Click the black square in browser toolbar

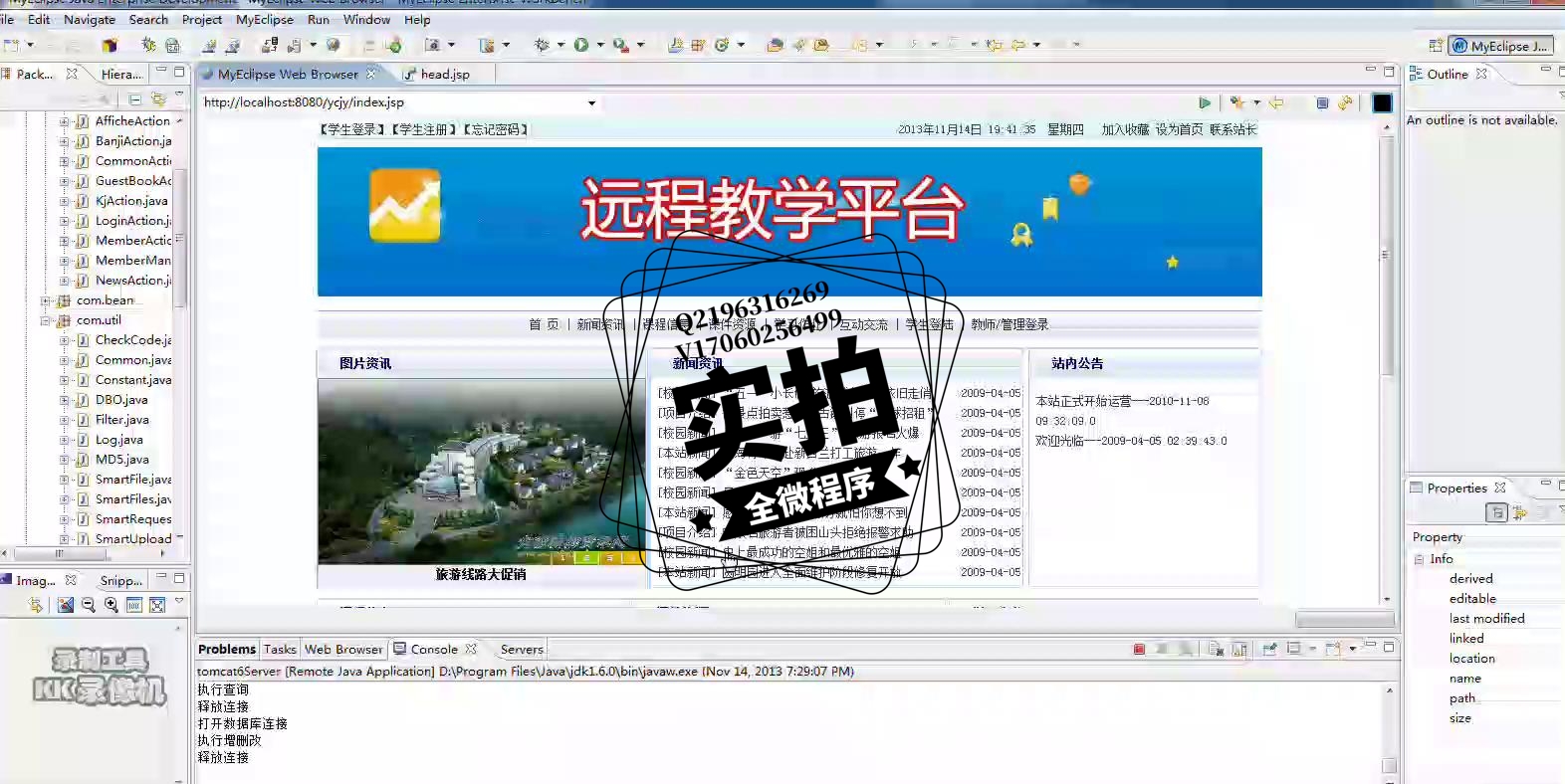tap(1383, 102)
